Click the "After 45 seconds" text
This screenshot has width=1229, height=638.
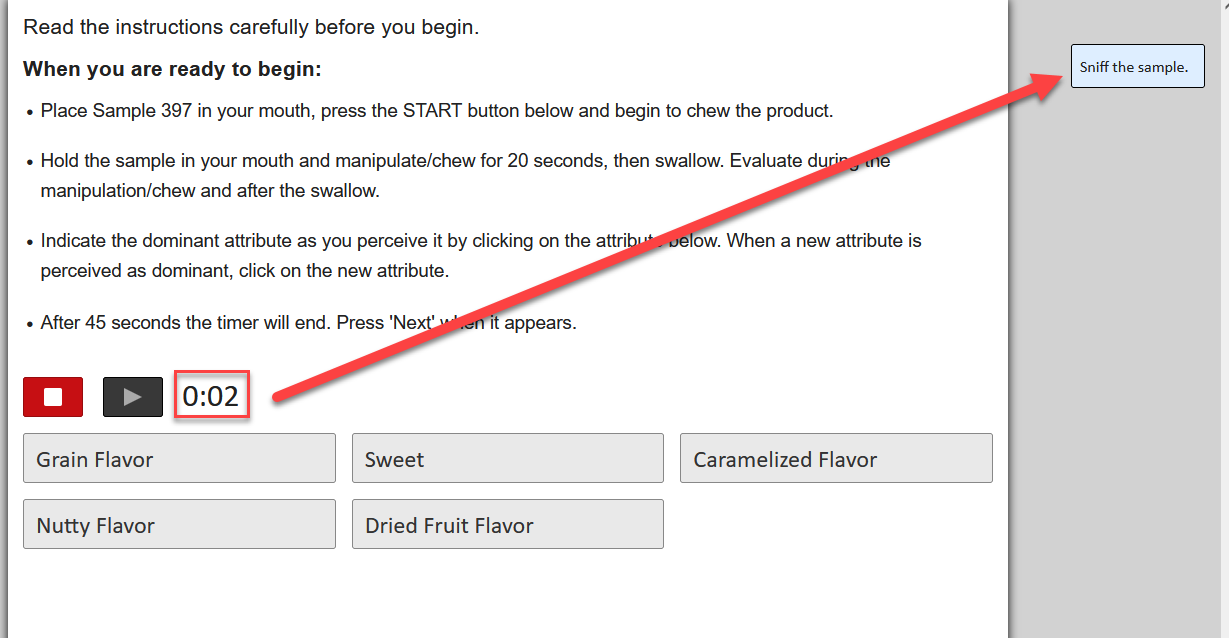coord(104,323)
